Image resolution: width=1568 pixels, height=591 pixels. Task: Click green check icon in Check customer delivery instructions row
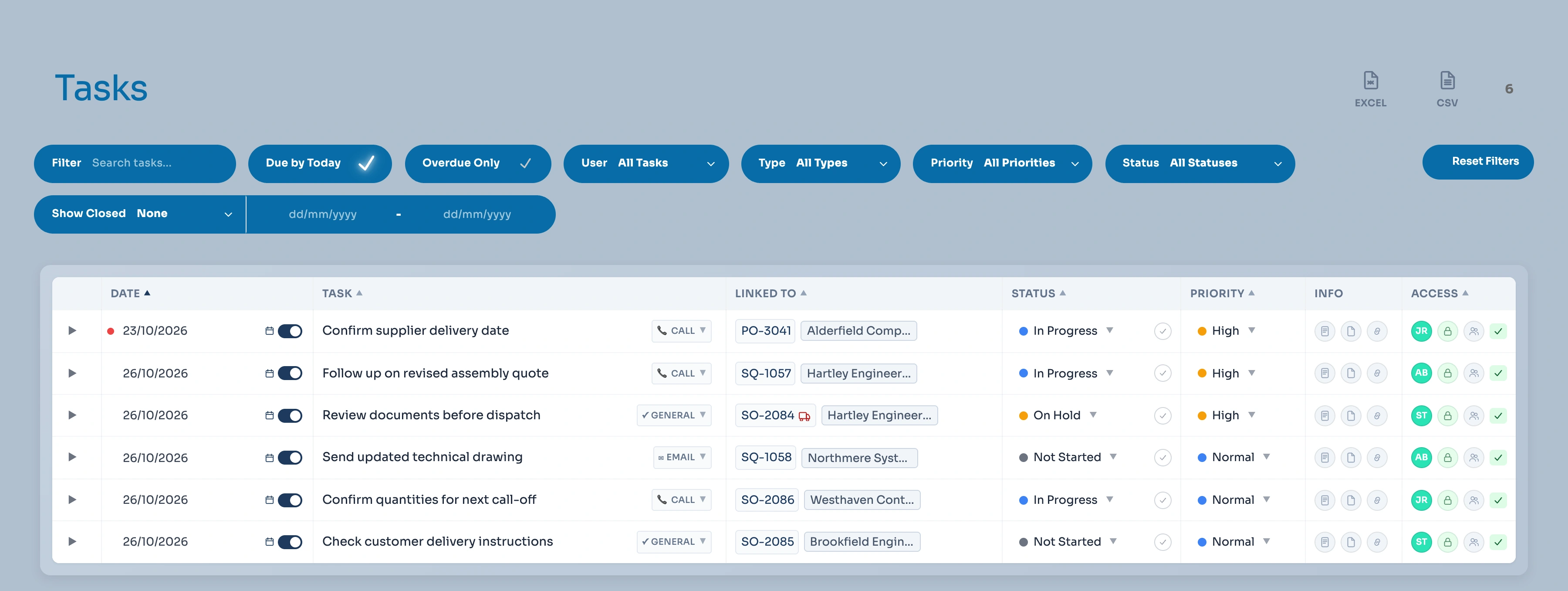[x=1499, y=542]
